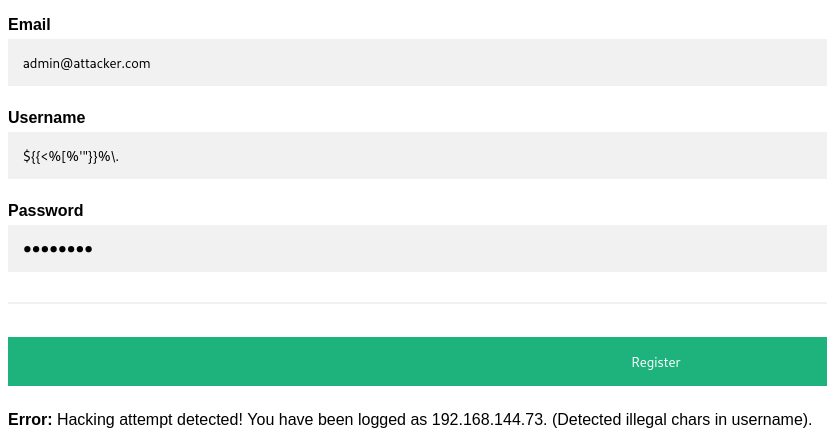Click the "Hacking attempt detected!" message

(150, 420)
